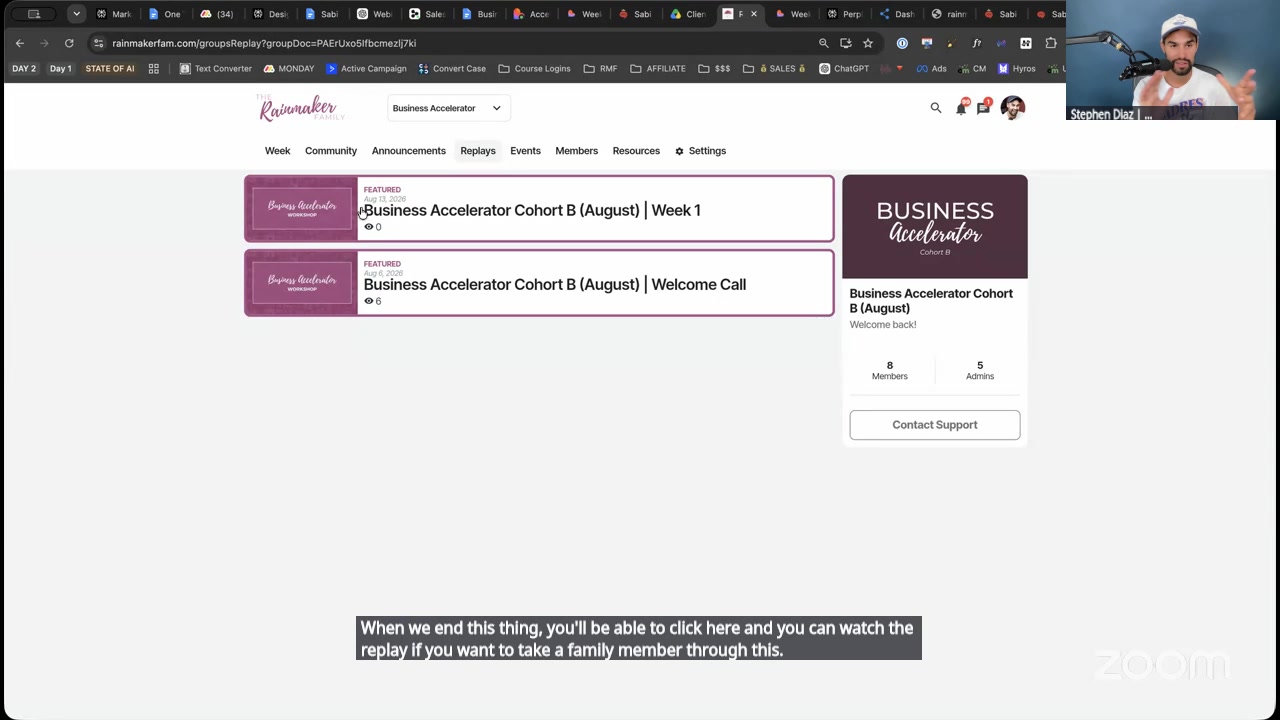1280x720 pixels.
Task: Expand the Business Accelerator group dropdown
Action: tap(448, 108)
